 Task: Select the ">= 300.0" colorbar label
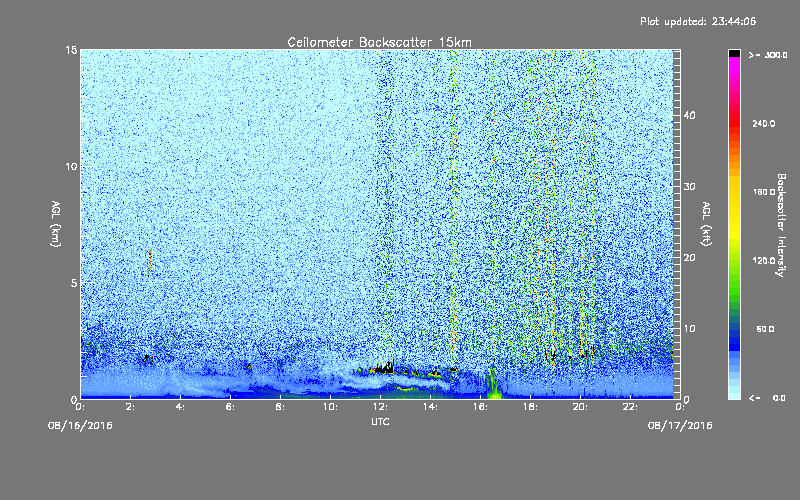click(768, 55)
